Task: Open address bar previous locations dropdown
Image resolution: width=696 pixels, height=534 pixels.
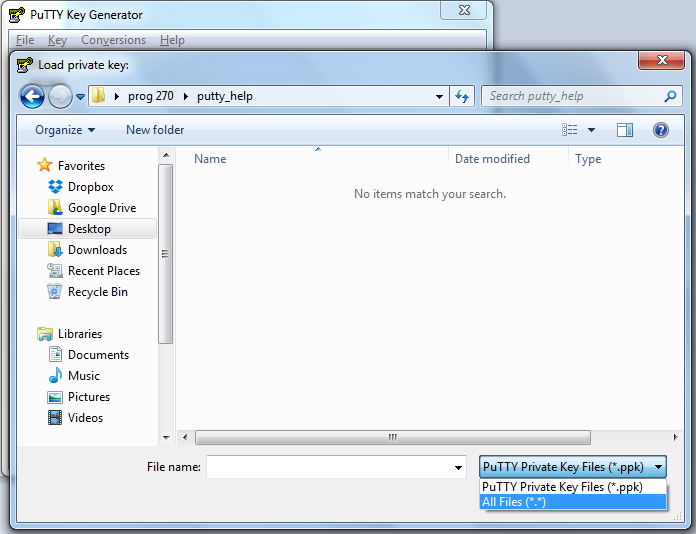Action: tap(439, 96)
